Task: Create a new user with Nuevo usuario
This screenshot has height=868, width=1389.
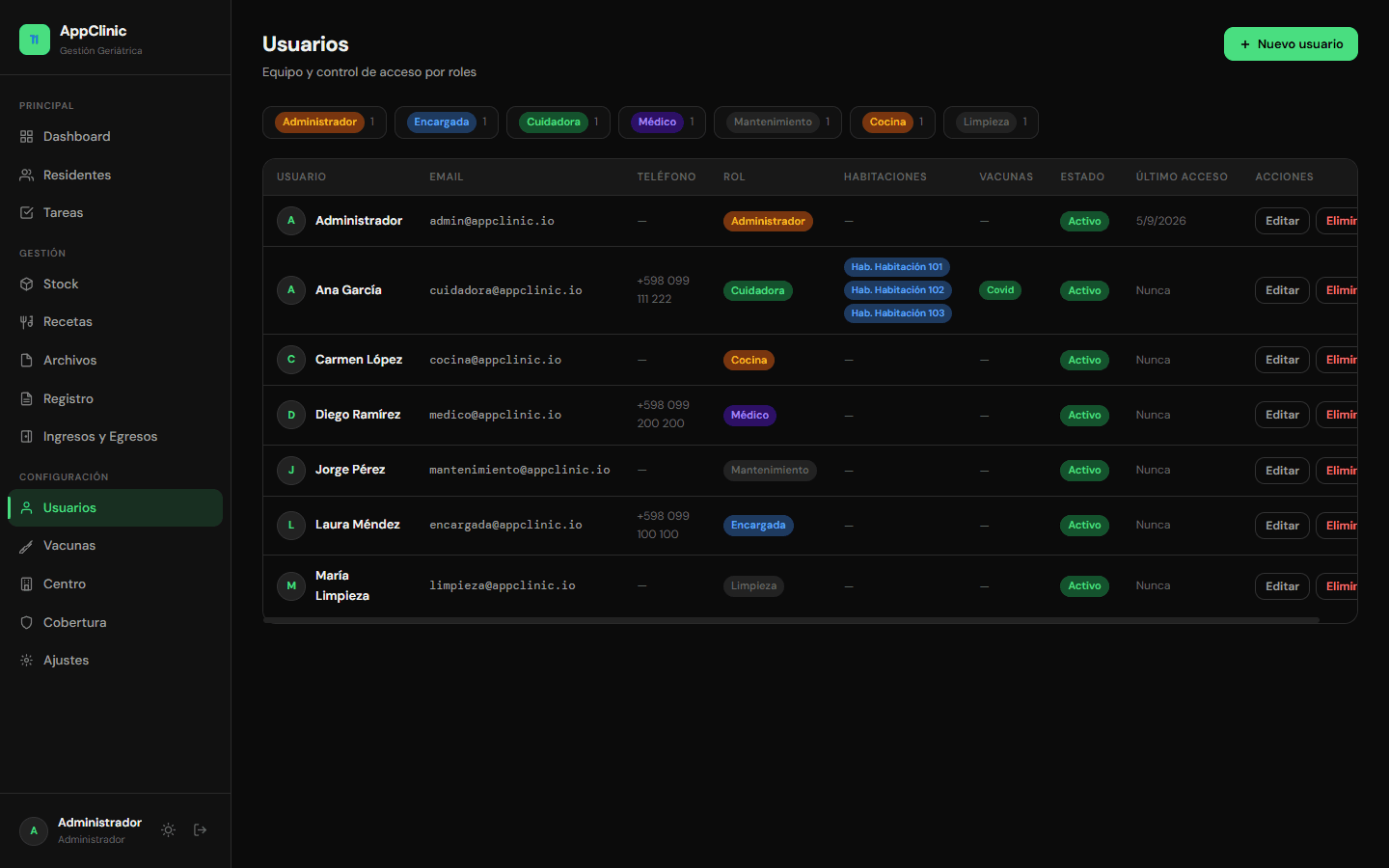Action: pyautogui.click(x=1291, y=44)
